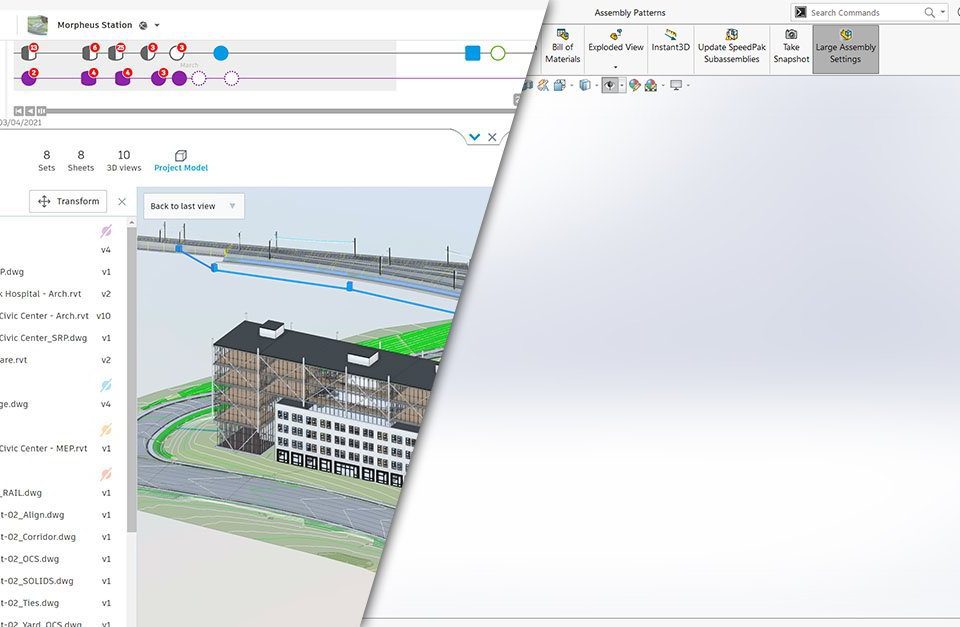The image size is (960, 627).
Task: Select the Section View icon
Action: coord(543,85)
